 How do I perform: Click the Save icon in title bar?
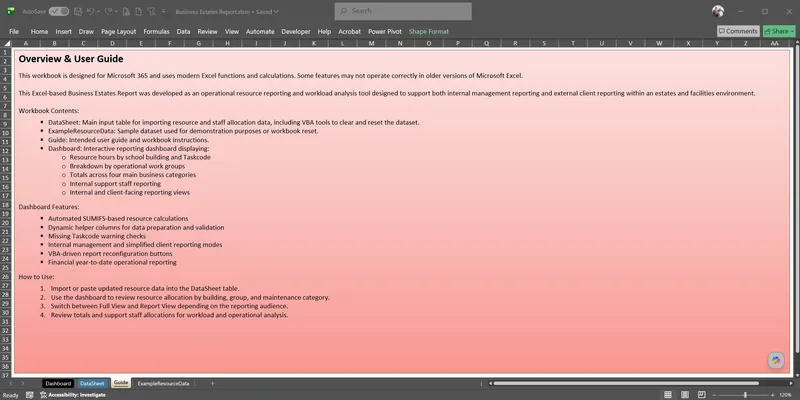78,11
